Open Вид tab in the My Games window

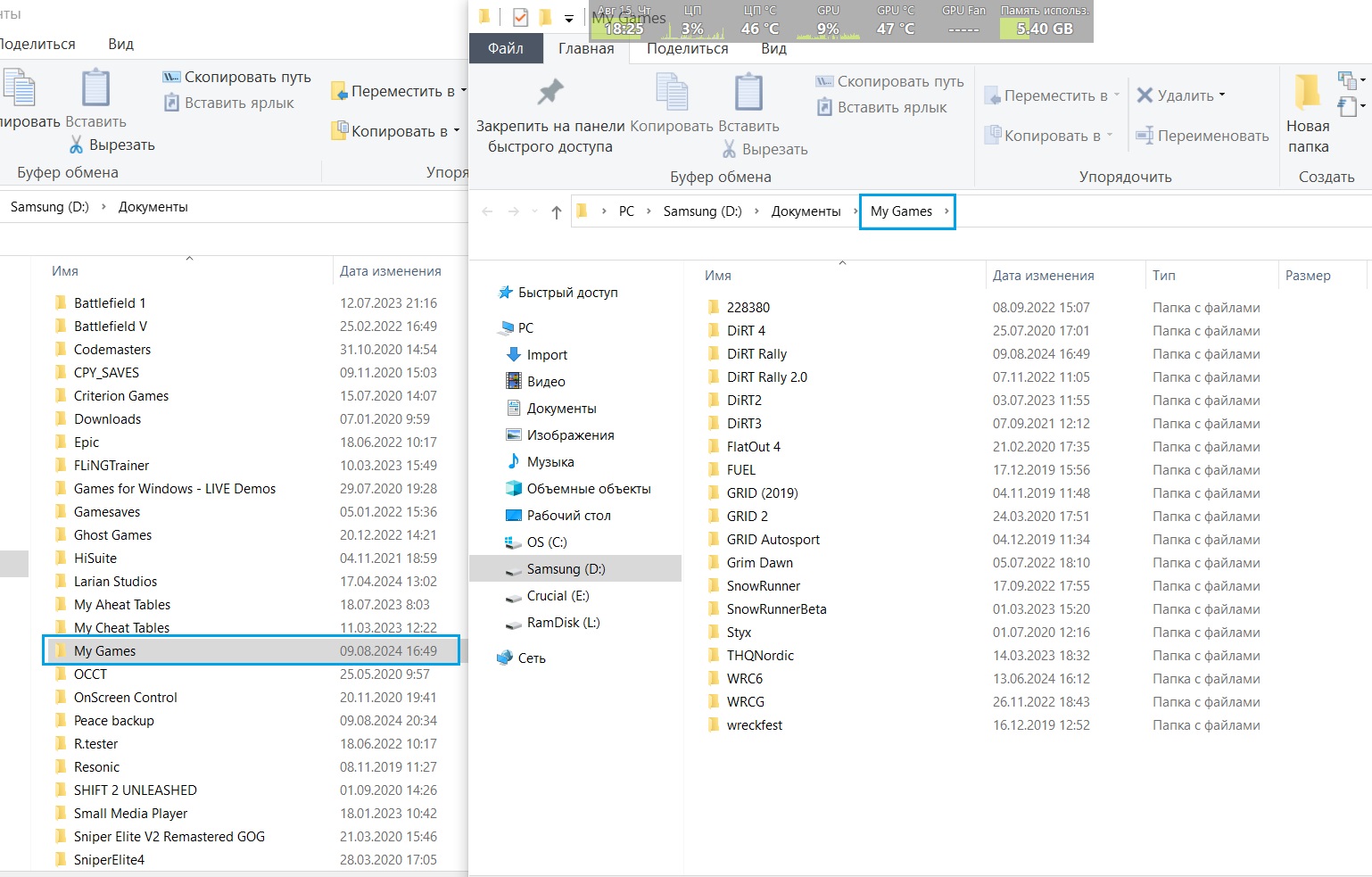tap(773, 48)
